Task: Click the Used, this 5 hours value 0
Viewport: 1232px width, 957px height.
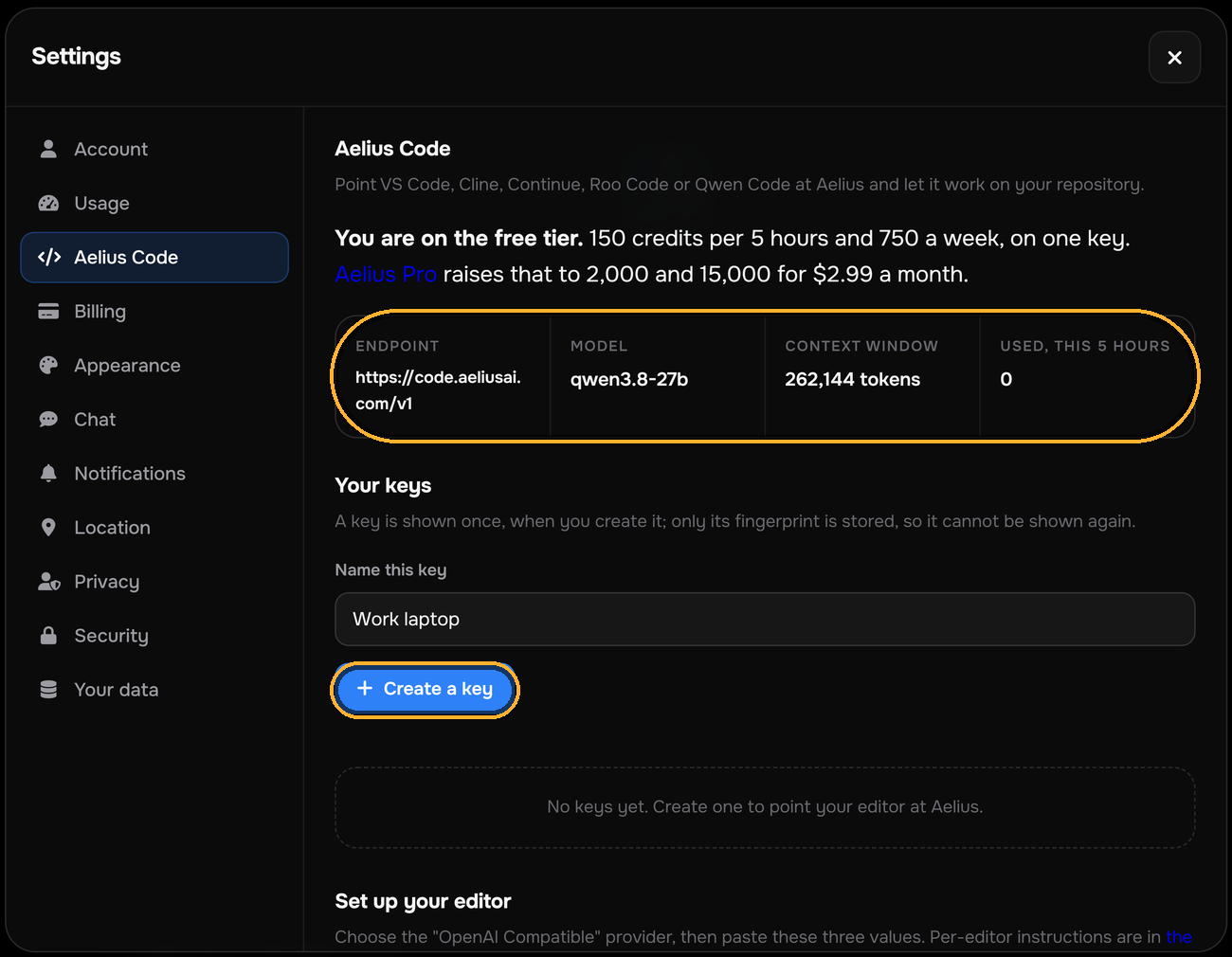Action: 1006,379
